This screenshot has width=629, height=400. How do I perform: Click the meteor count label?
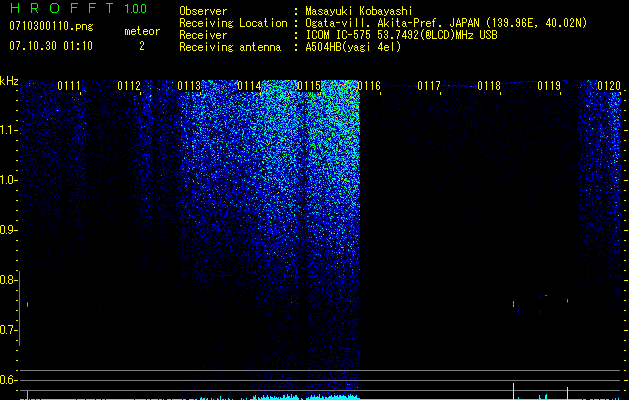(142, 31)
